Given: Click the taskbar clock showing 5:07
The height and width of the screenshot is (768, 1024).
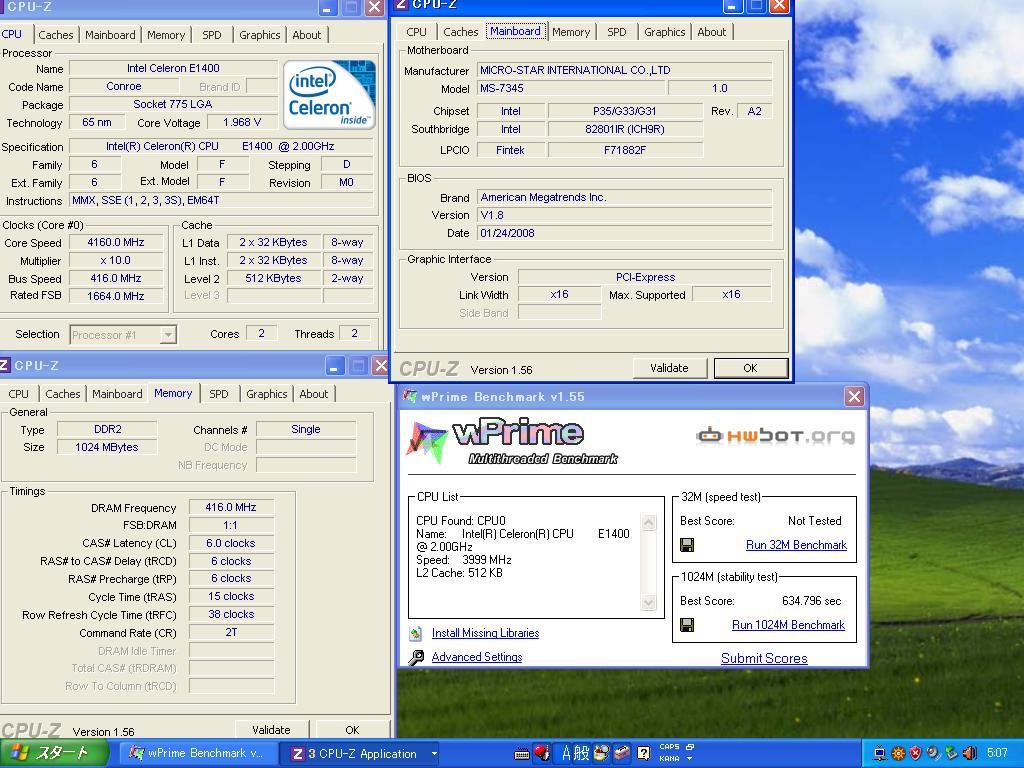Looking at the screenshot, I should (997, 753).
